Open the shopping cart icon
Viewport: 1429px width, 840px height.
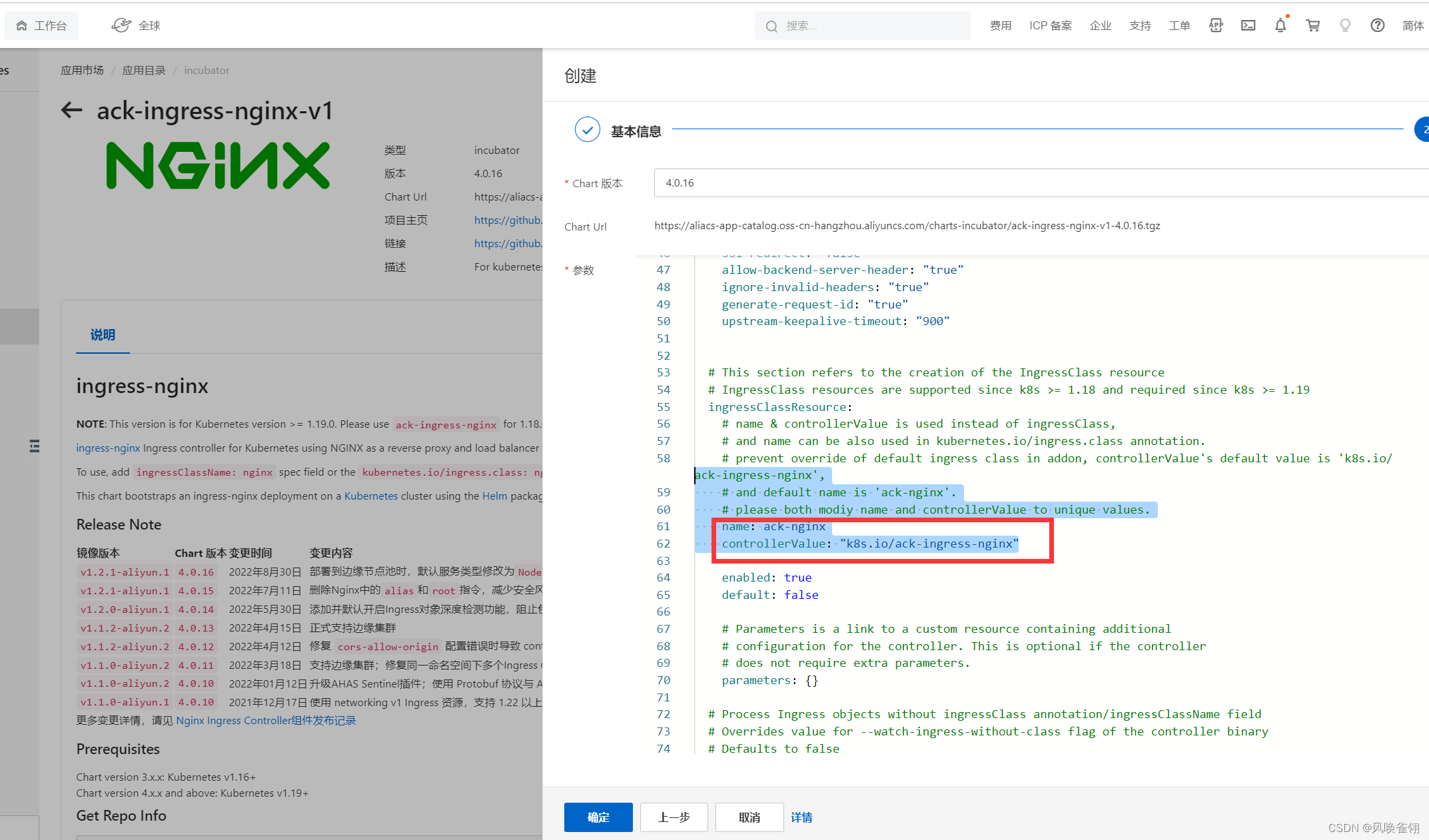pos(1313,25)
